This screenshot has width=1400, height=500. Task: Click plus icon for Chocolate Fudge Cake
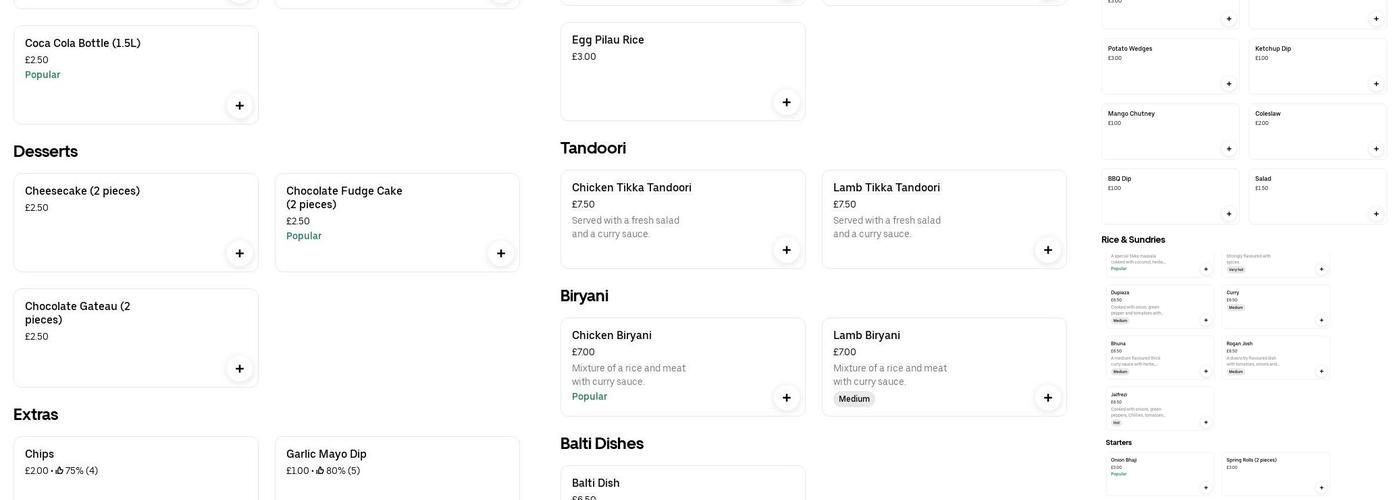pyautogui.click(x=501, y=254)
